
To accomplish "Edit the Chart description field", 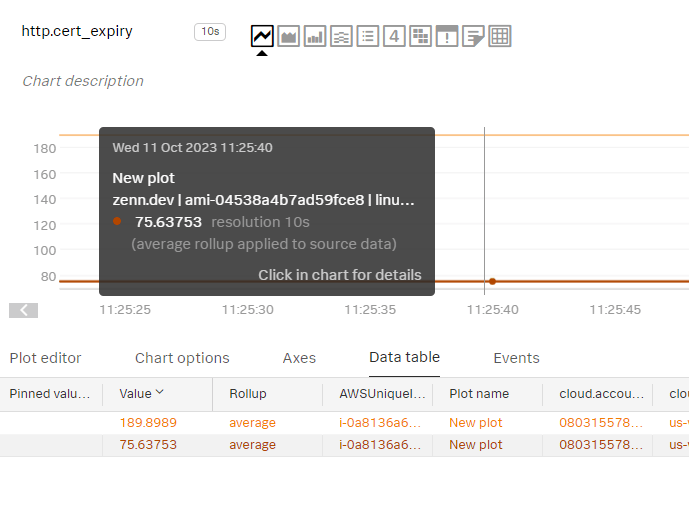I will [83, 81].
